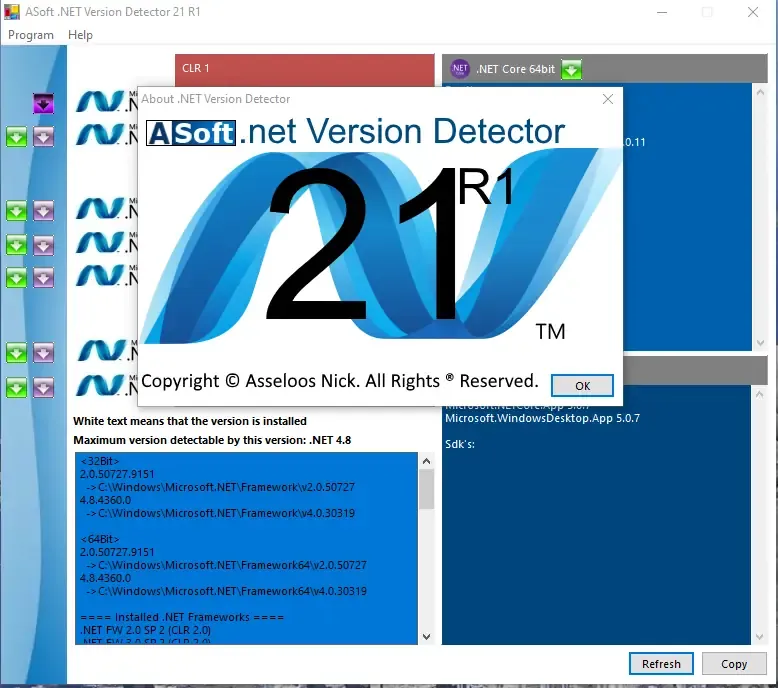Image resolution: width=778 pixels, height=688 pixels.
Task: Click the Framework64\v2.0.50727 path line
Action: (x=227, y=565)
